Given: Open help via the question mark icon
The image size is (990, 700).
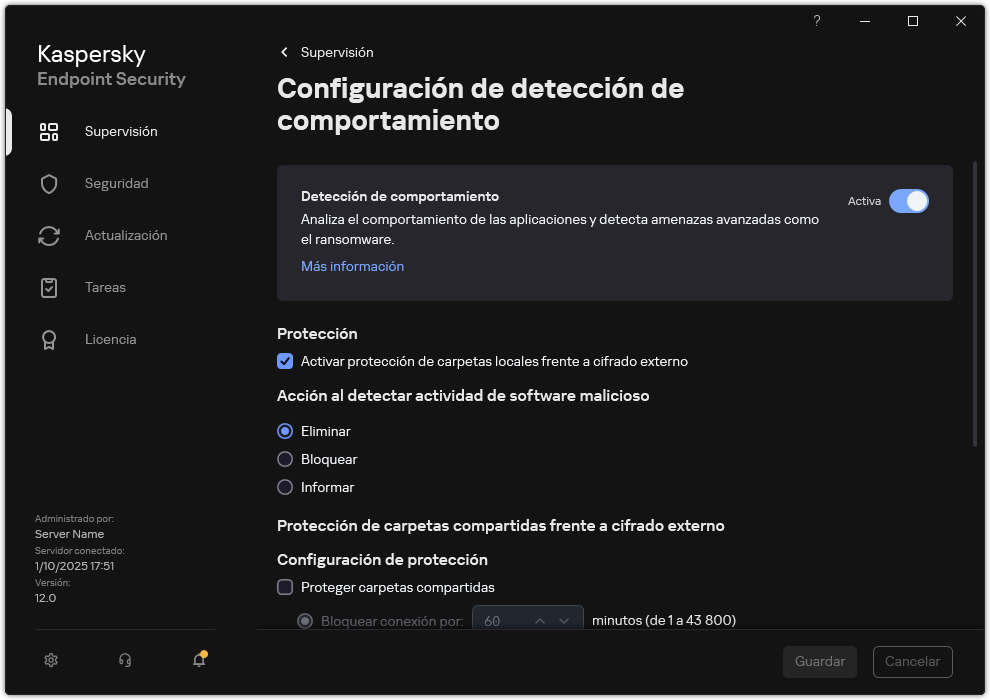Looking at the screenshot, I should coord(816,20).
